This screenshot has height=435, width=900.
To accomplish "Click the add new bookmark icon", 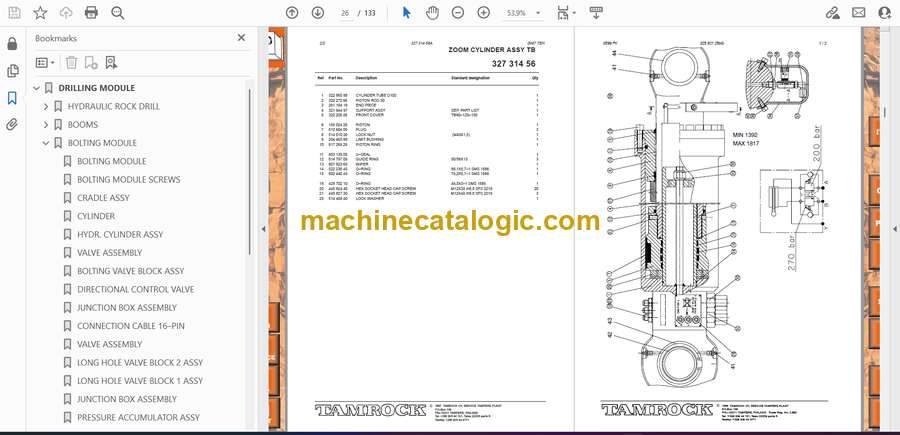I will (x=91, y=63).
